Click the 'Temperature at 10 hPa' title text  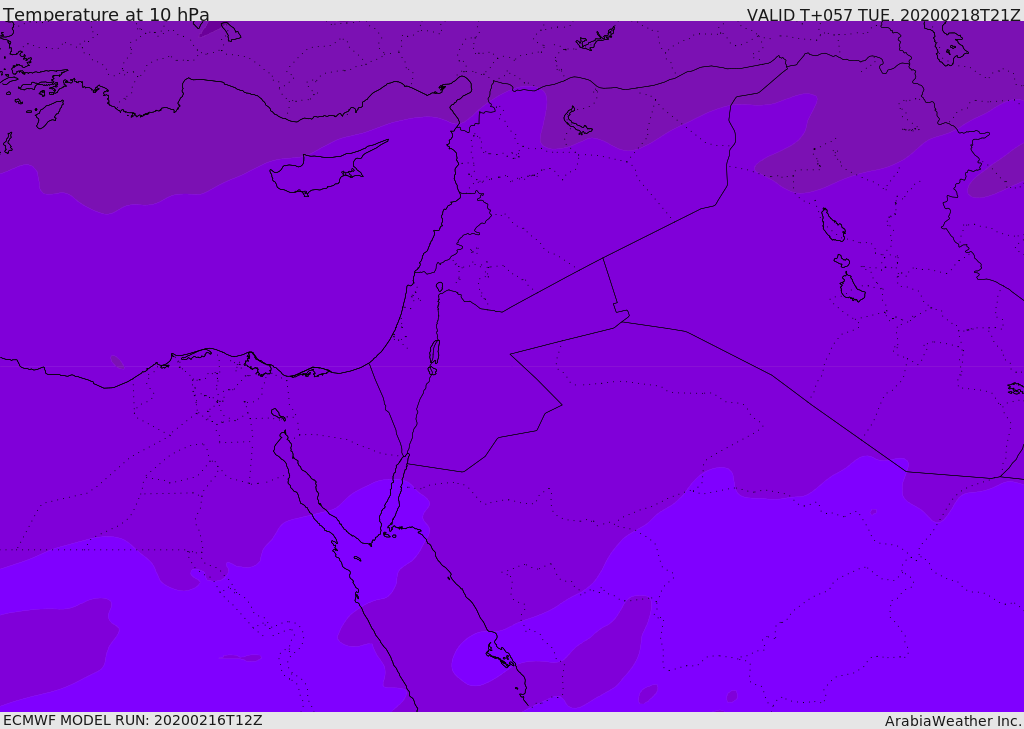point(106,14)
